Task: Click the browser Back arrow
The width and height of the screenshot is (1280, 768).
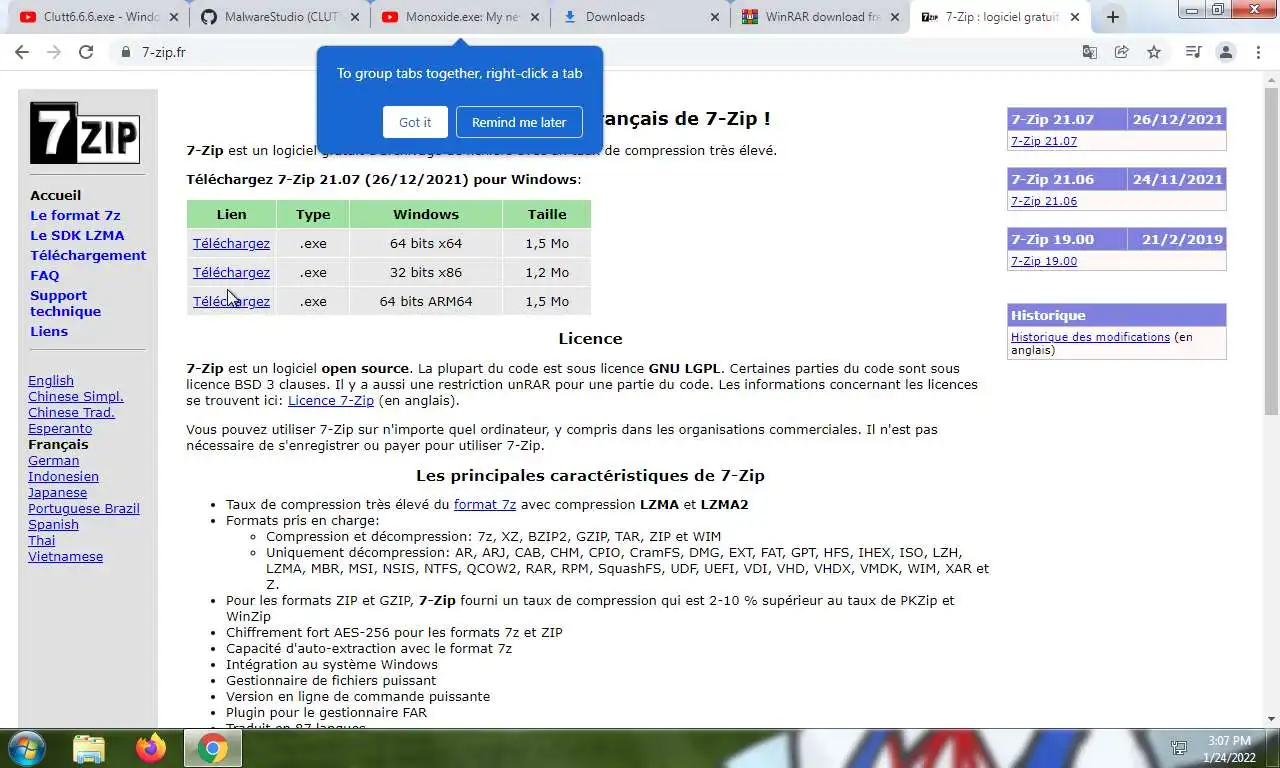Action: pyautogui.click(x=22, y=52)
